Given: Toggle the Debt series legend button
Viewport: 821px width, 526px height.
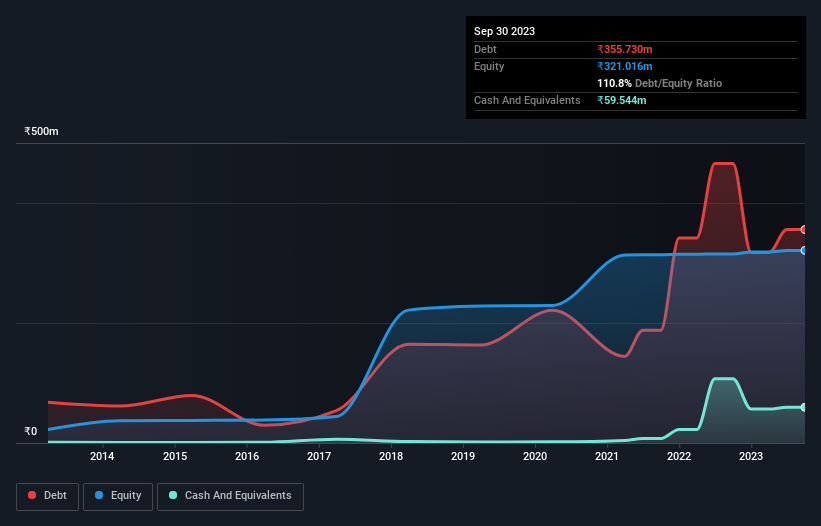Looking at the screenshot, I should (x=48, y=496).
